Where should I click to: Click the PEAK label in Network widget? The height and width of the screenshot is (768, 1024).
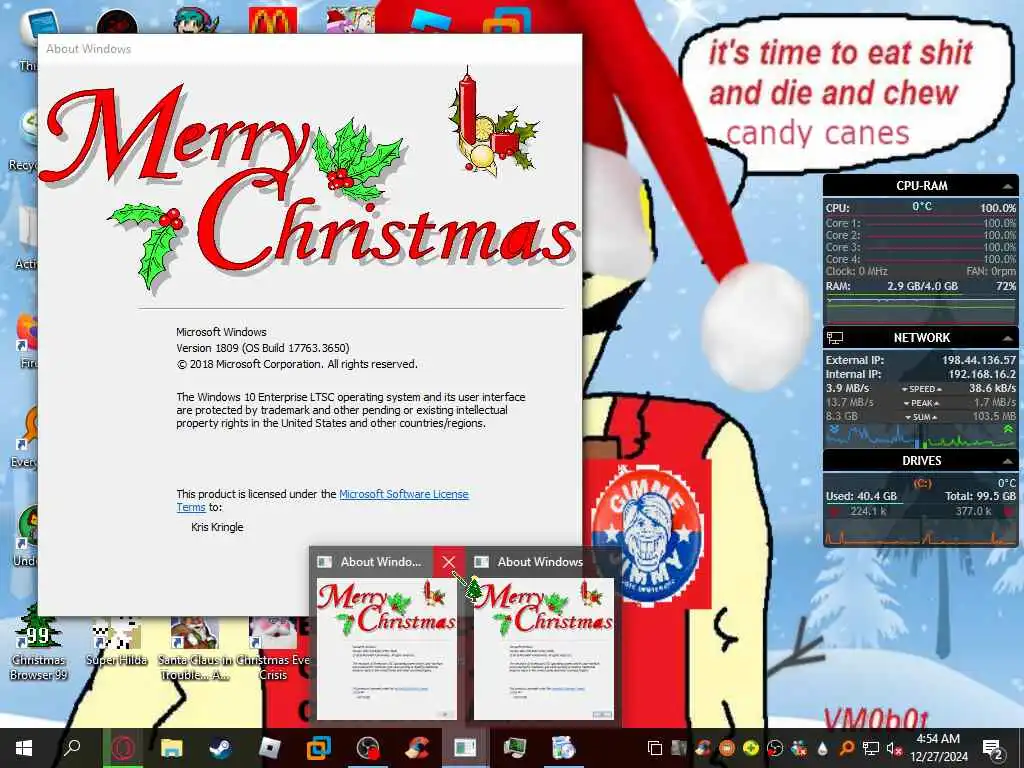coord(921,403)
